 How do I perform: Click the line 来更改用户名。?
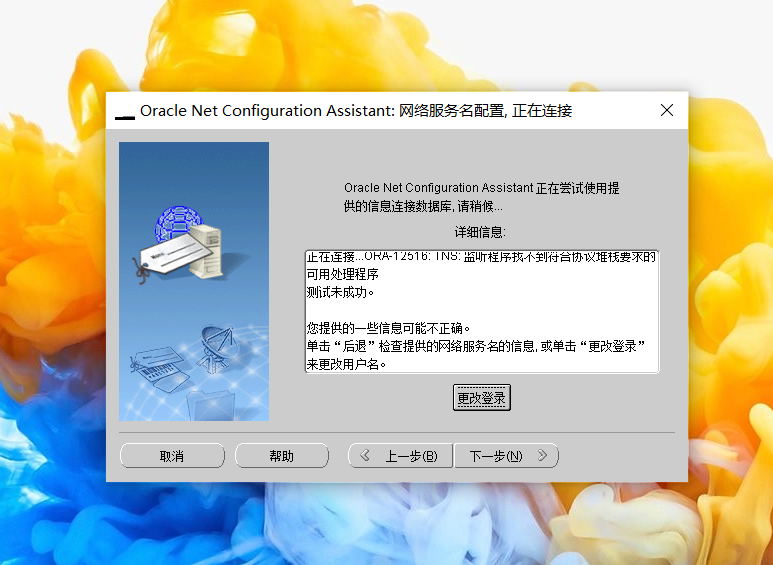[347, 364]
